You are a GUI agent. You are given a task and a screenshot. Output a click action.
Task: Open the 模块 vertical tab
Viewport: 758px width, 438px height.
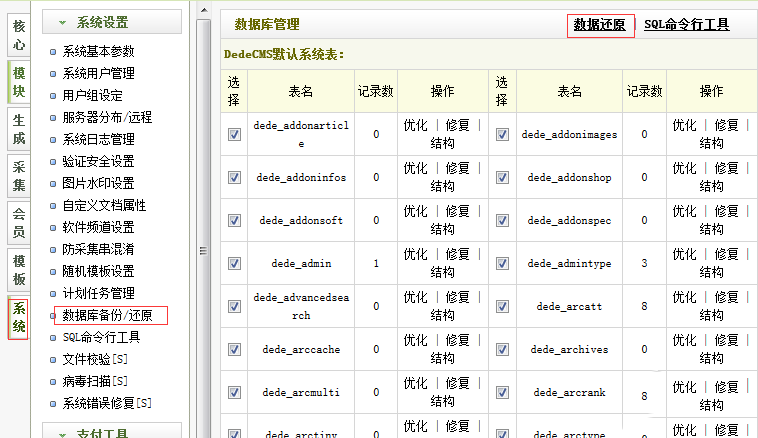click(x=19, y=83)
